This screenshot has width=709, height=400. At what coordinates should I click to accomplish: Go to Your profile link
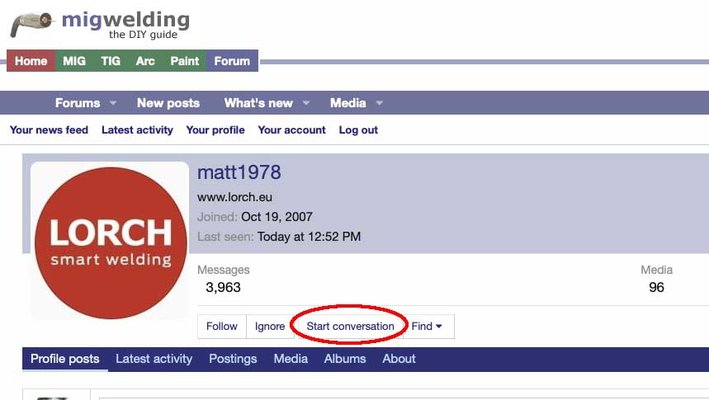pos(215,130)
